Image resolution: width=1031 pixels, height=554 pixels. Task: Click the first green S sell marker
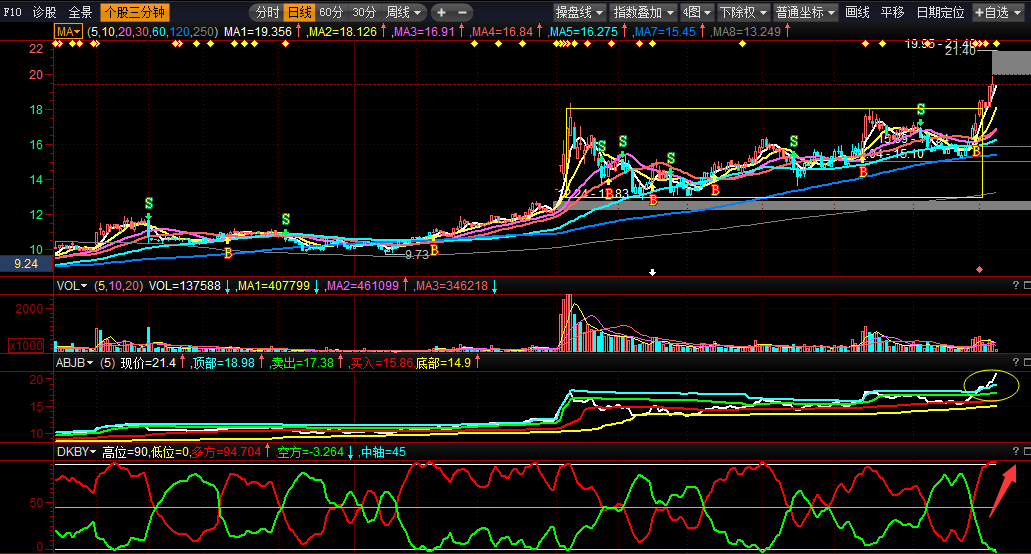149,204
